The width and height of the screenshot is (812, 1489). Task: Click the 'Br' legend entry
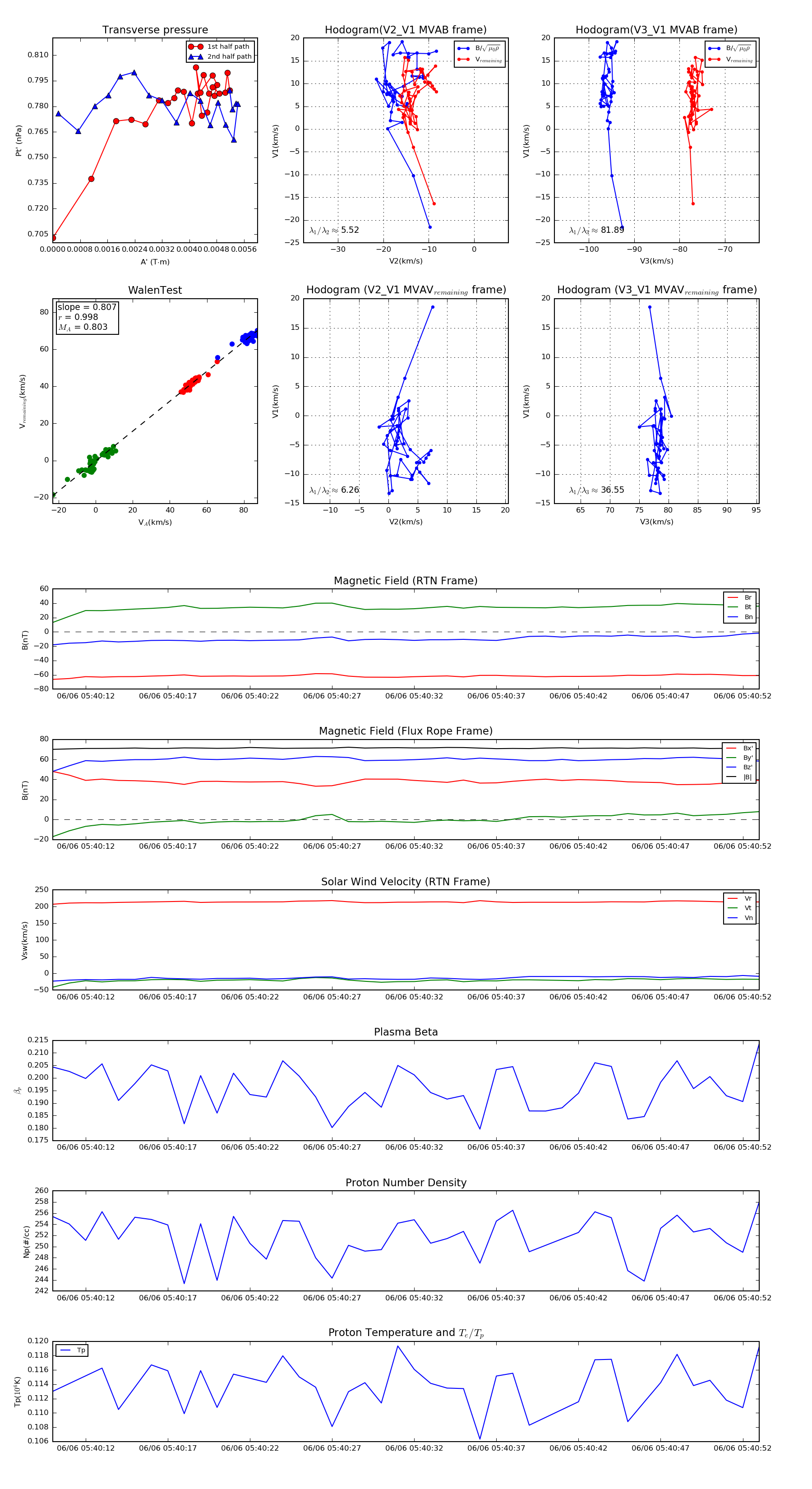point(740,598)
